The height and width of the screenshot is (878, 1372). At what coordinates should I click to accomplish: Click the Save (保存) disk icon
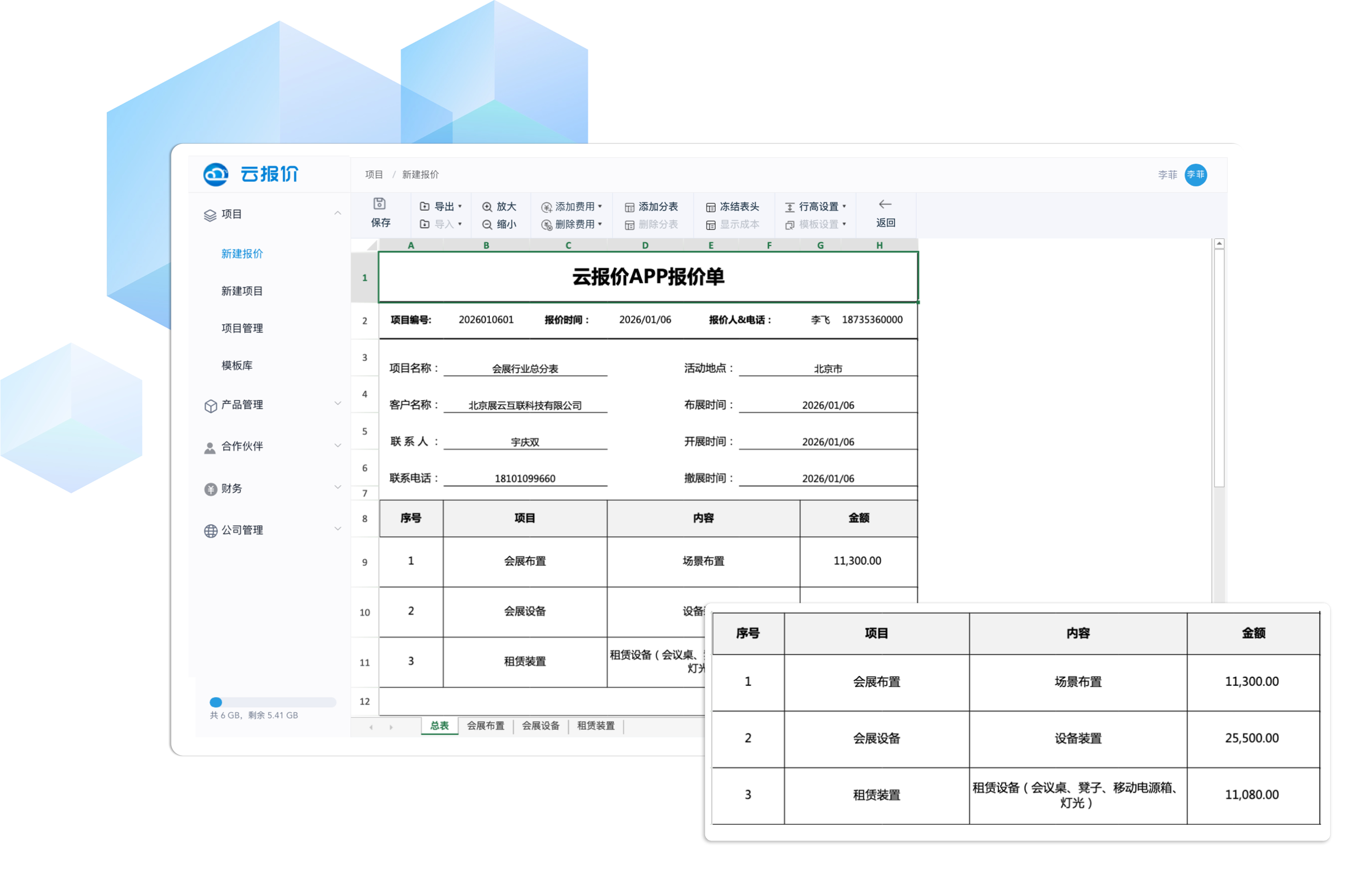[x=379, y=204]
